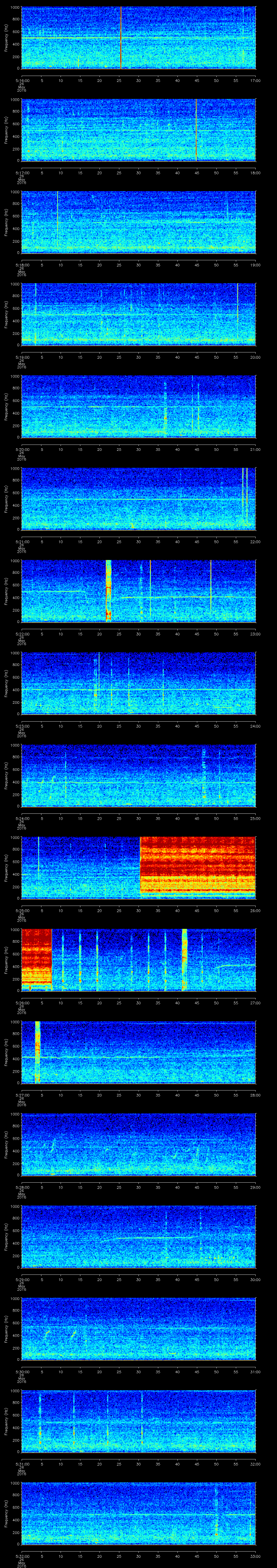Open the spectrogram panel starting at 5:24:00

point(139,775)
